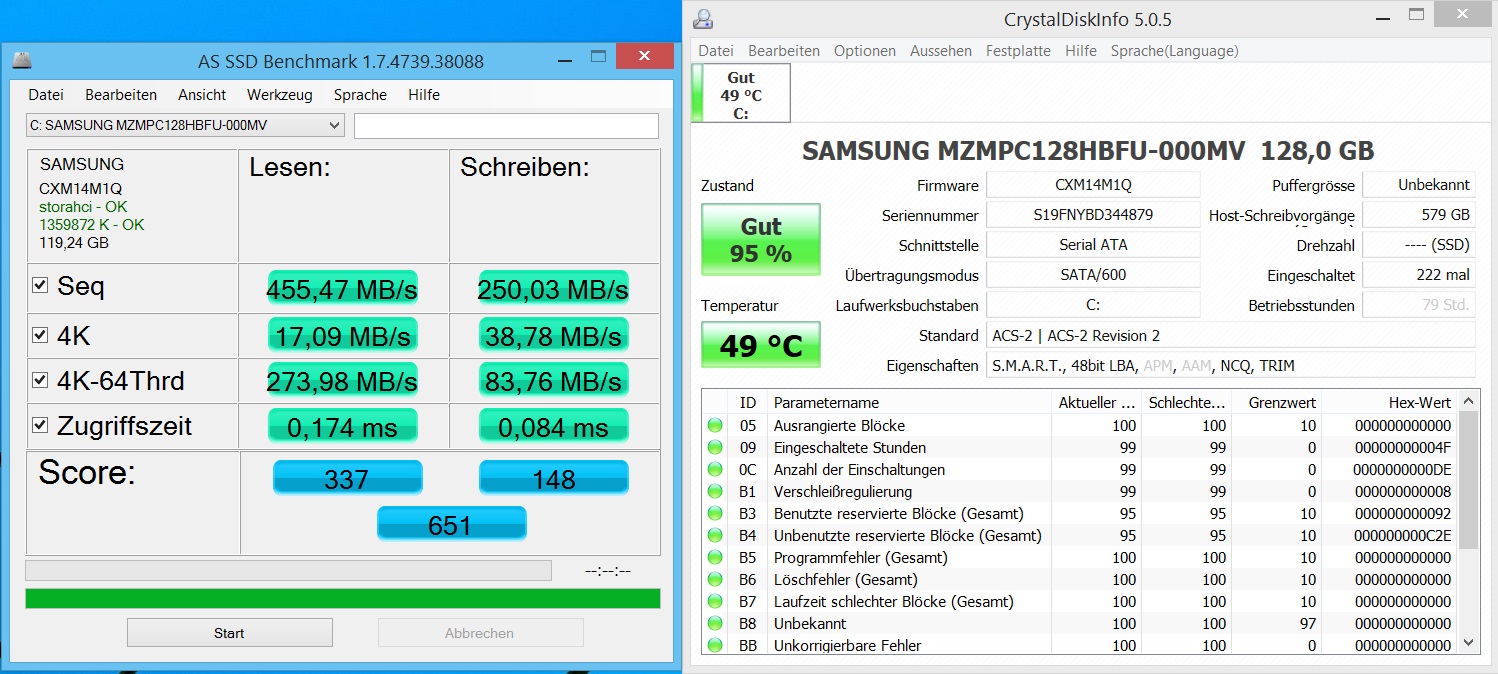Click the AS SSD Benchmark title bar icon

22,61
